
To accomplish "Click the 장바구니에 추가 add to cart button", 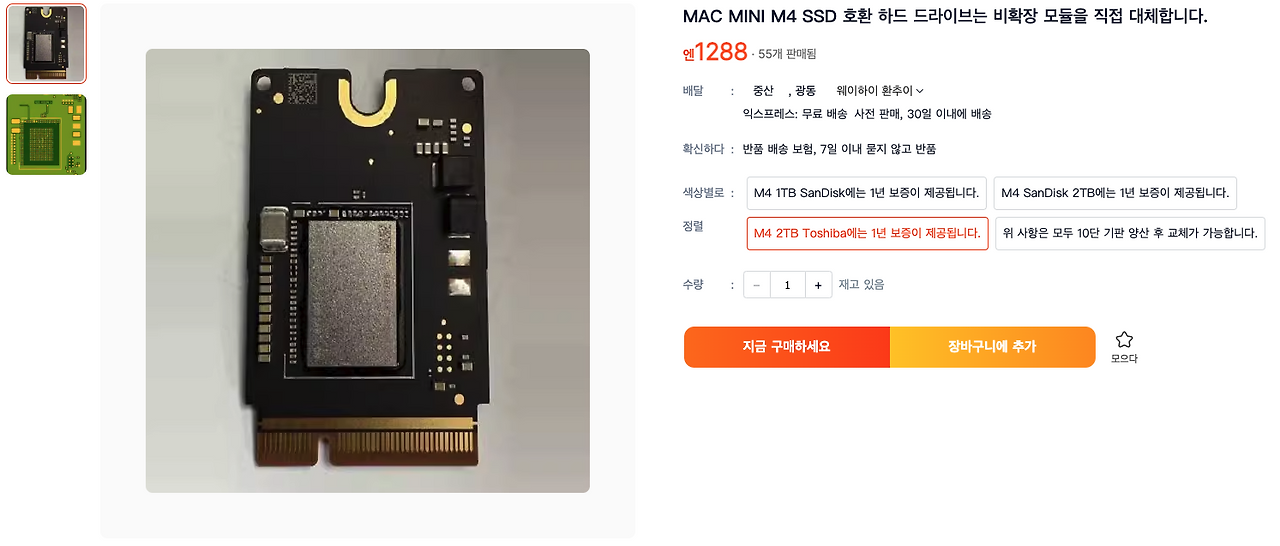I will [993, 347].
